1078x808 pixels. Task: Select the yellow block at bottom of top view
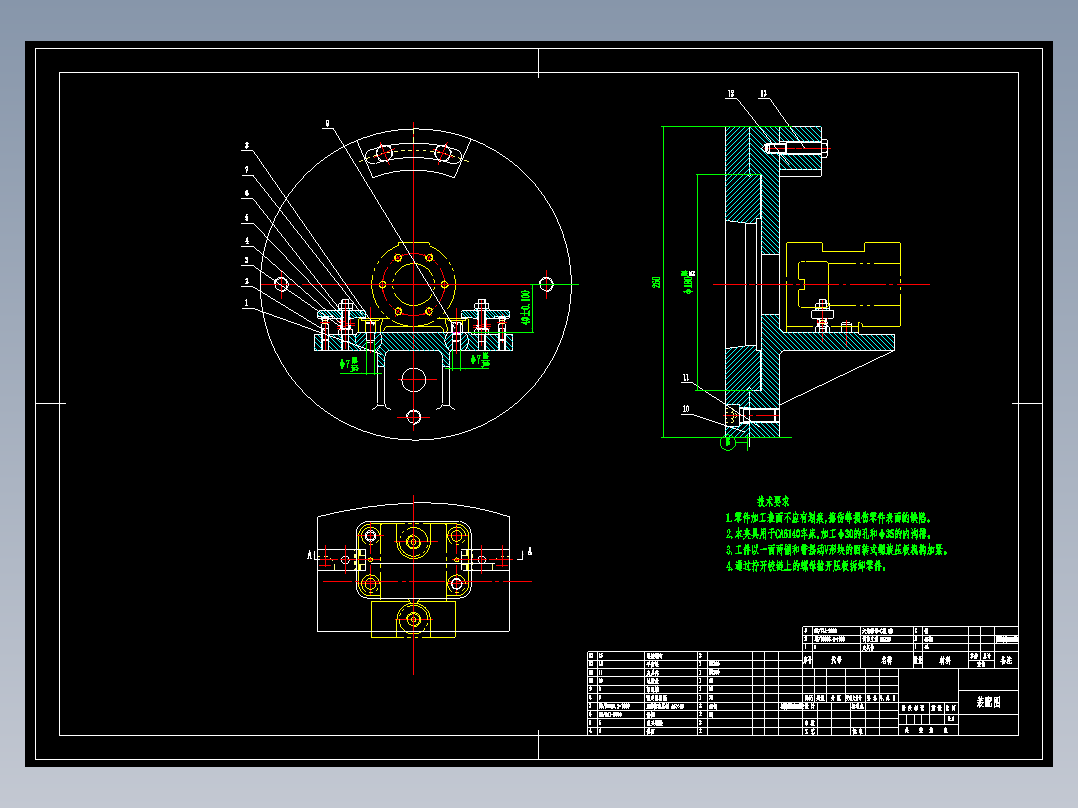click(x=413, y=619)
